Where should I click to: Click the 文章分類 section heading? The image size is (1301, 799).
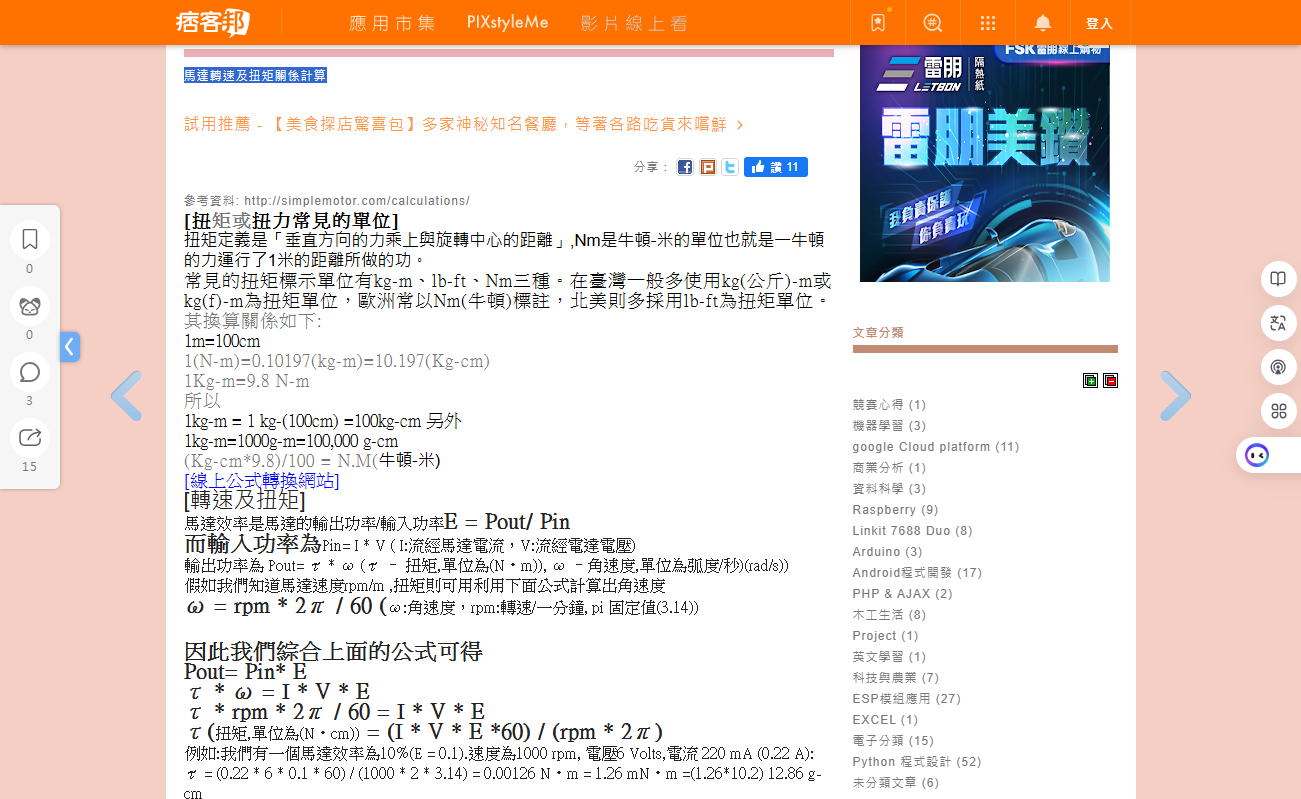point(878,333)
